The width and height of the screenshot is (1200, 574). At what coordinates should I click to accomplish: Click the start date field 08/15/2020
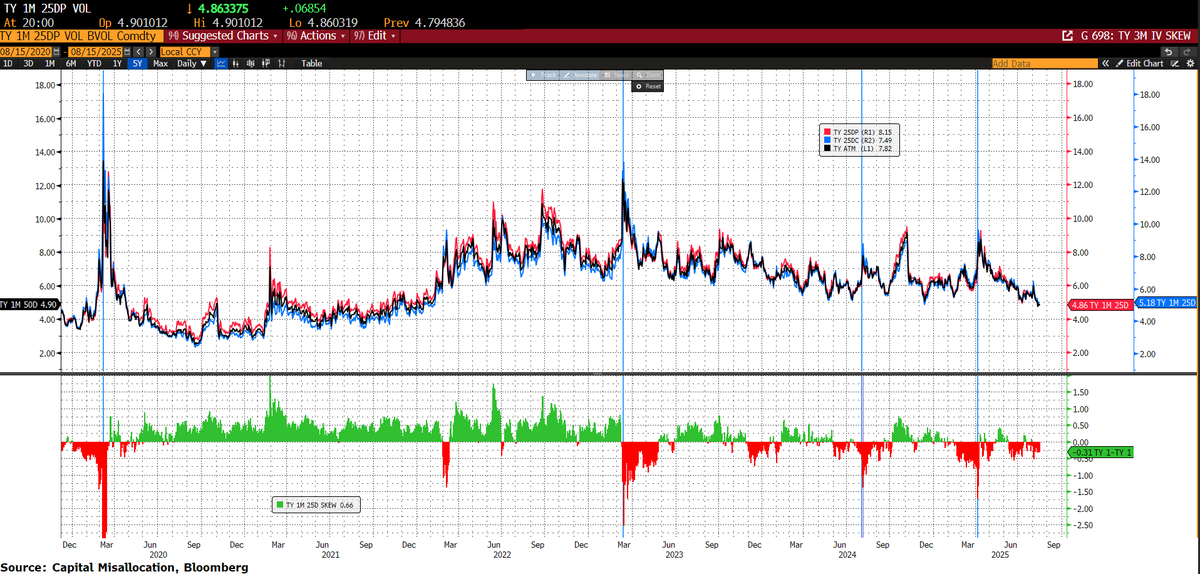pos(25,52)
